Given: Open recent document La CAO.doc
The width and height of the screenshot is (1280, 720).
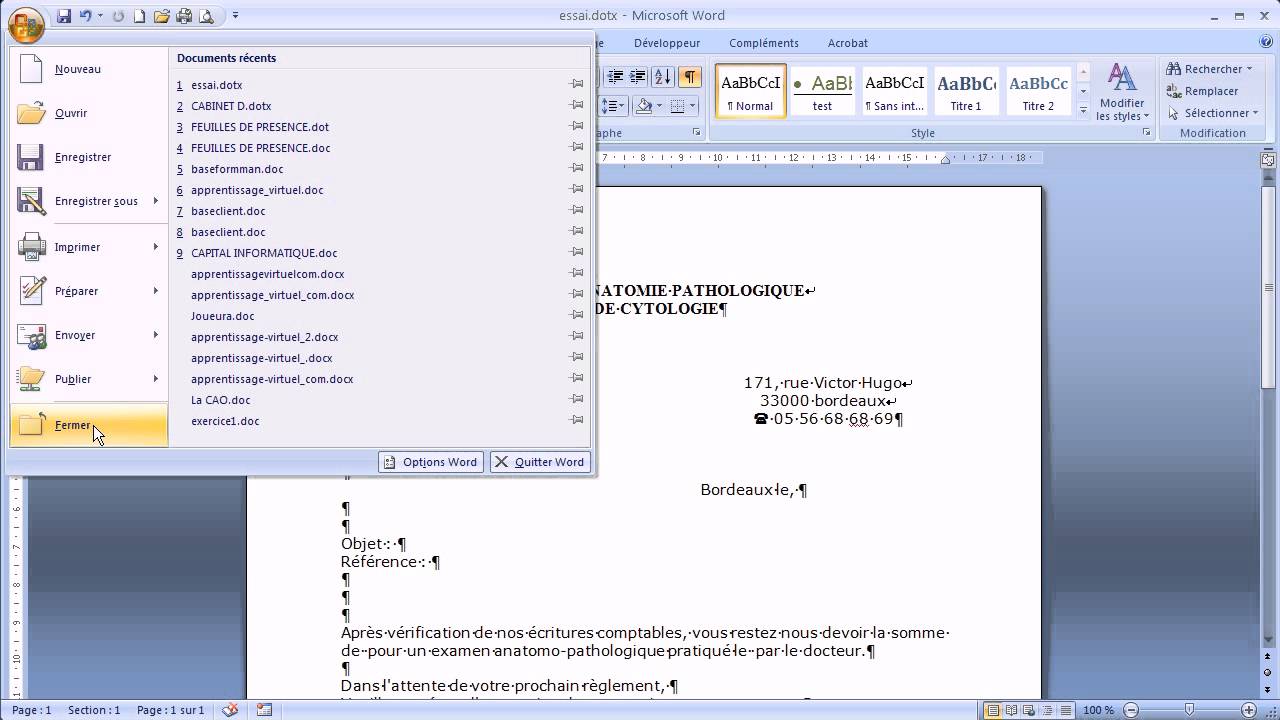Looking at the screenshot, I should tap(220, 400).
